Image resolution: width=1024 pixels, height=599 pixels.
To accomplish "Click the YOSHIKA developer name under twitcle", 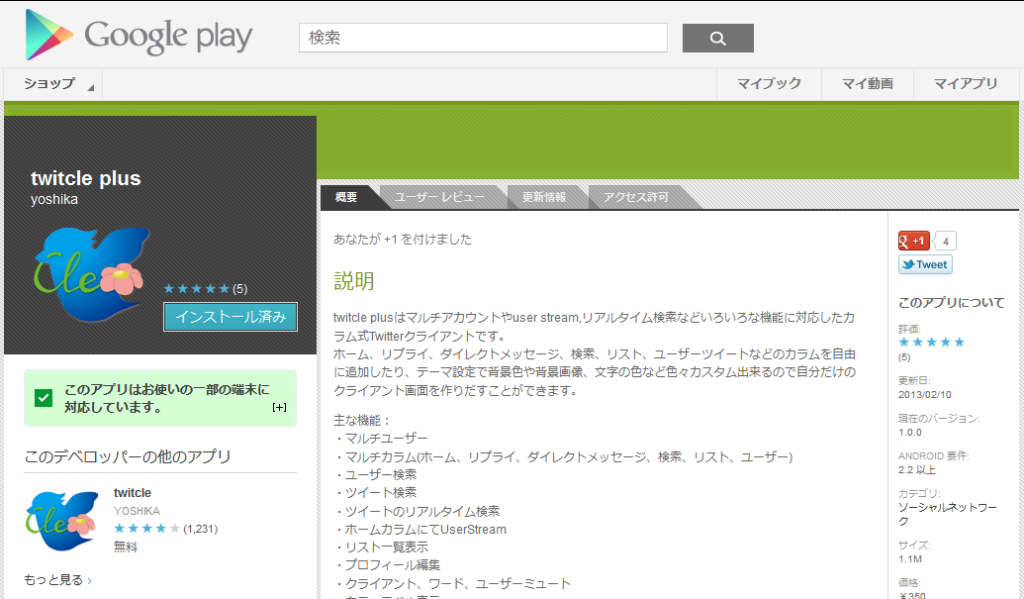I will click(136, 511).
